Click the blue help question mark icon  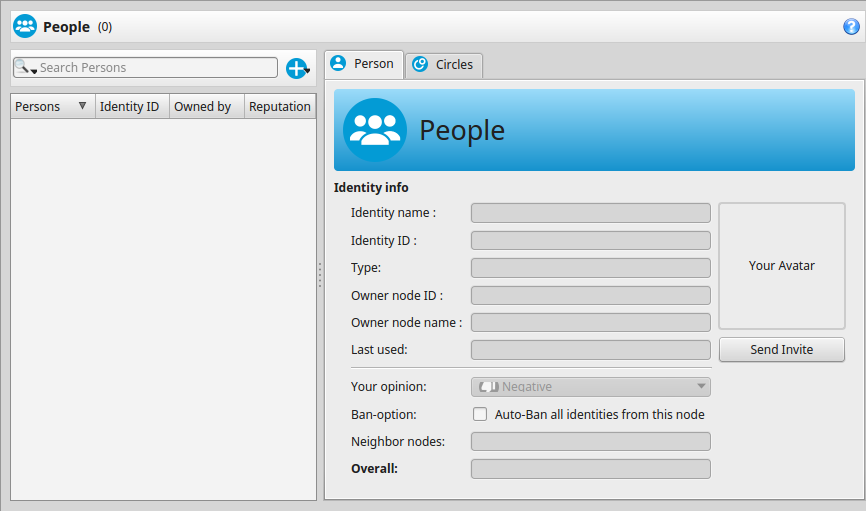(851, 27)
